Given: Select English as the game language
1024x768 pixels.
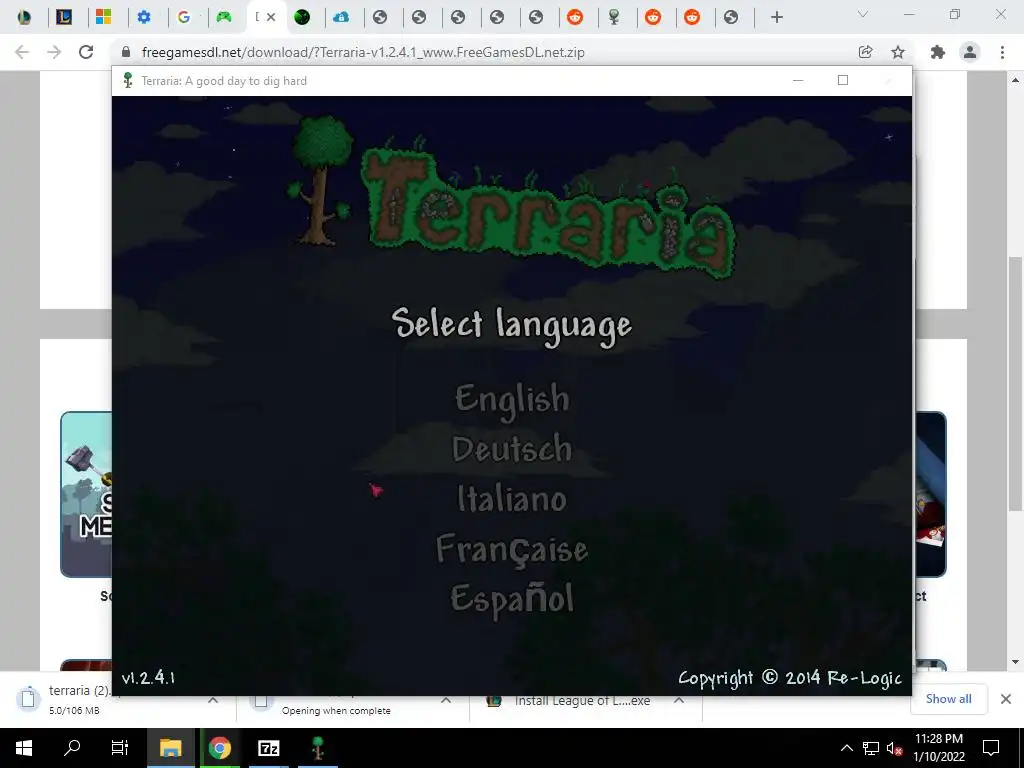Looking at the screenshot, I should point(512,399).
